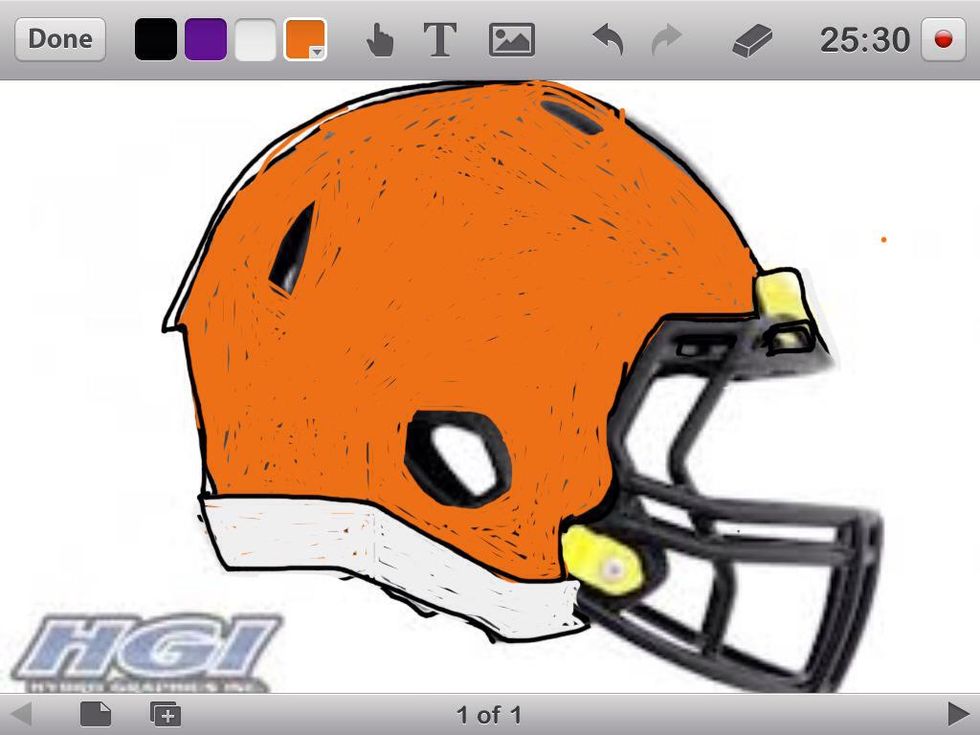This screenshot has height=735, width=980.
Task: Select the Text tool
Action: tap(439, 40)
